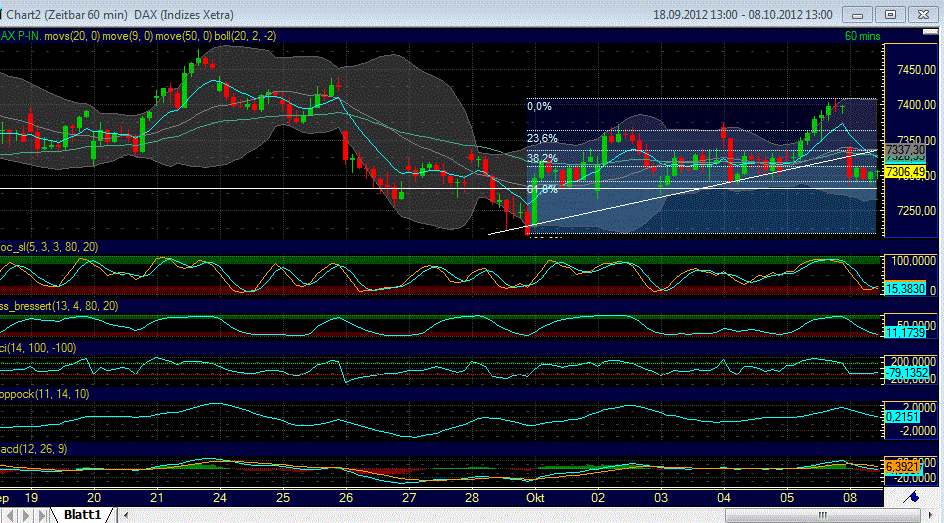This screenshot has width=944, height=523.
Task: Click the horizontal scrollbar thumb
Action: pos(822,515)
